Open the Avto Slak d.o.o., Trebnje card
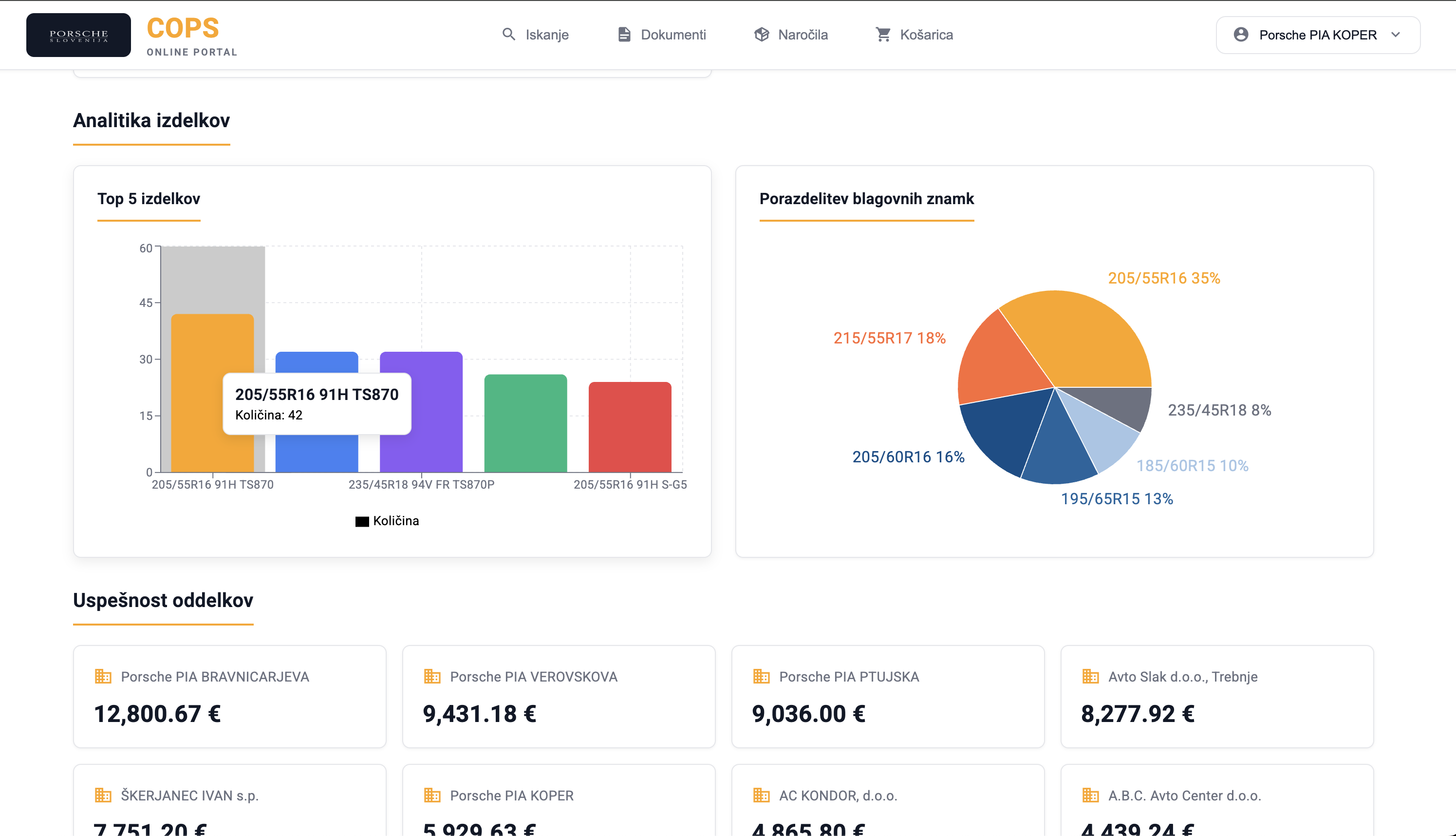 tap(1217, 696)
